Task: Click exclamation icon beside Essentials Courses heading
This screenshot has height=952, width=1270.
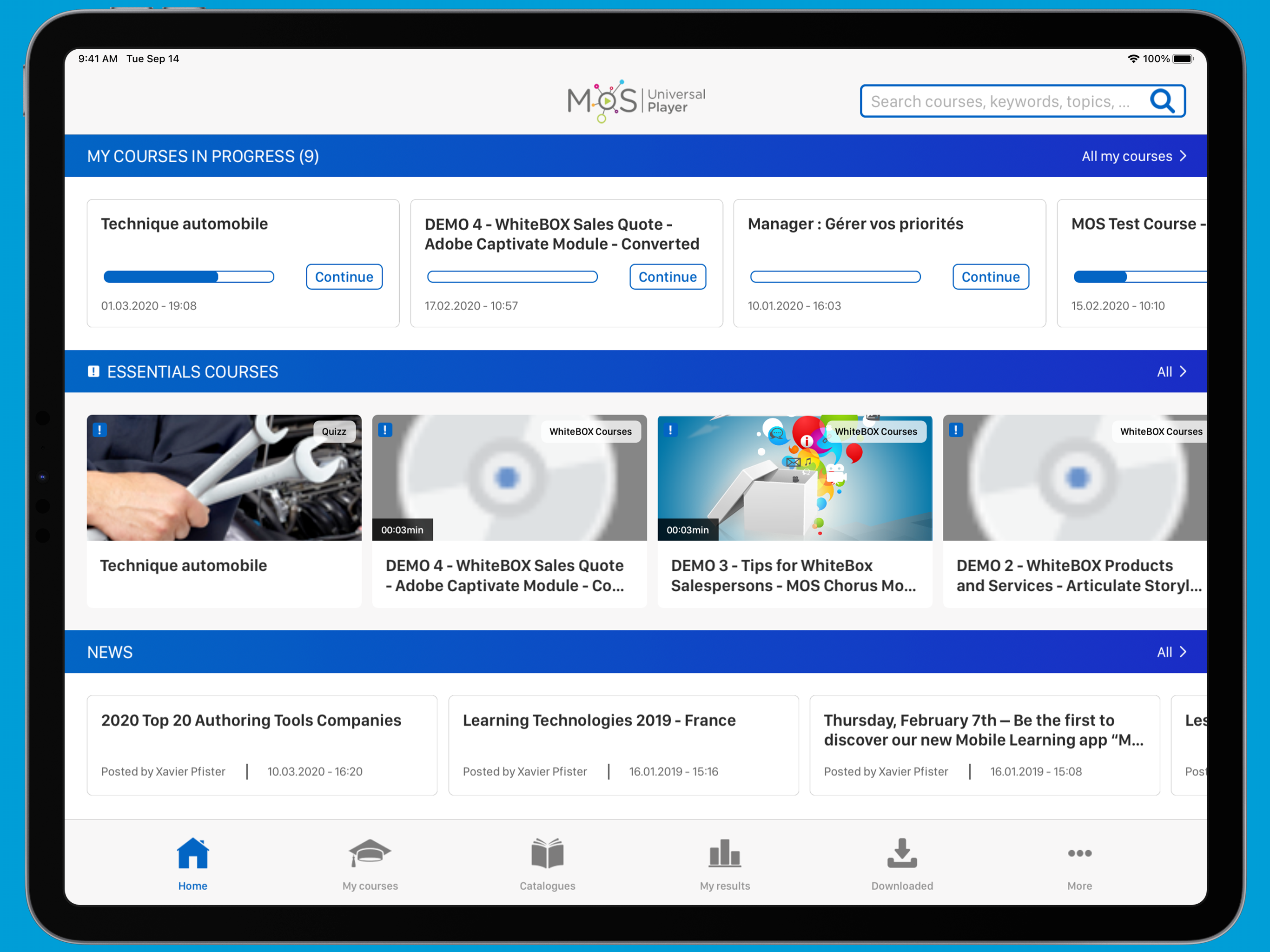Action: click(93, 371)
